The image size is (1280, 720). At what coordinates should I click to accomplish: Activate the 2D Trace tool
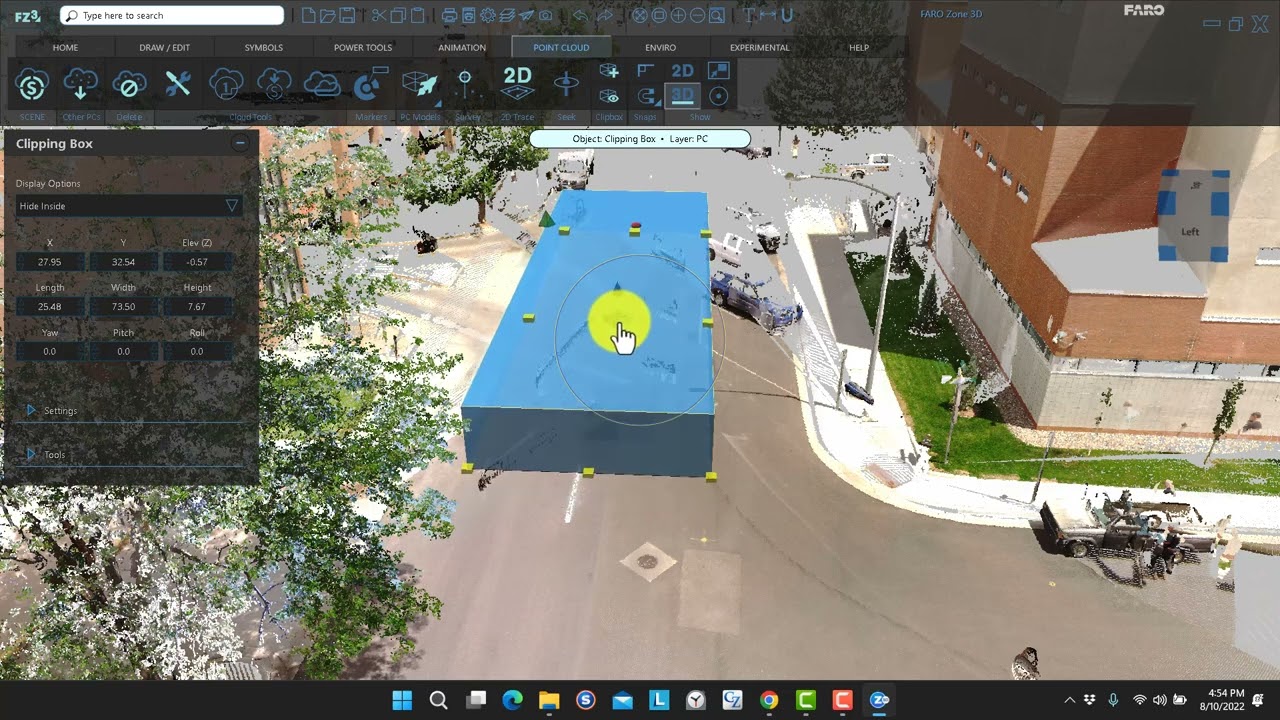click(517, 83)
